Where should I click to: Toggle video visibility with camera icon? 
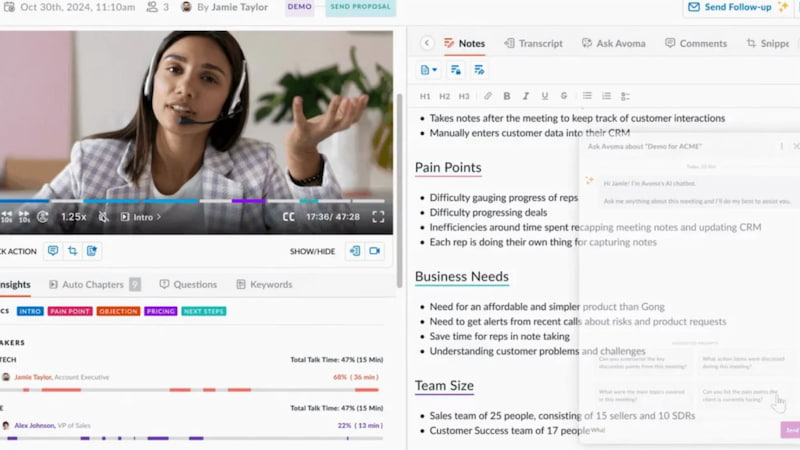(x=375, y=251)
